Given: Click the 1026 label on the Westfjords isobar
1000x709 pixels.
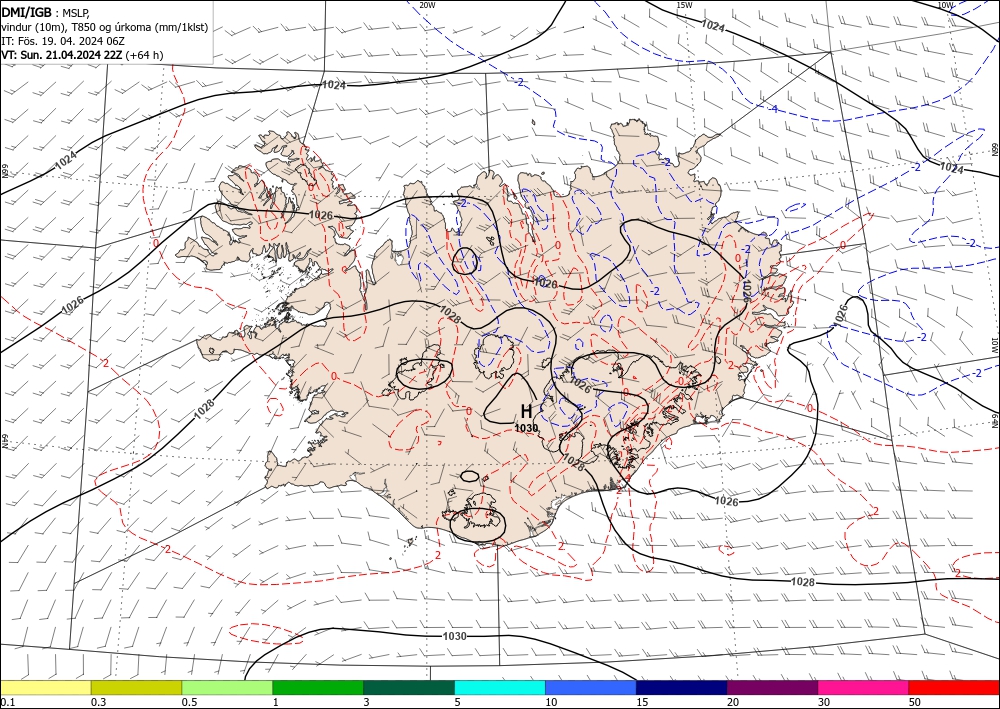Looking at the screenshot, I should click(x=320, y=215).
